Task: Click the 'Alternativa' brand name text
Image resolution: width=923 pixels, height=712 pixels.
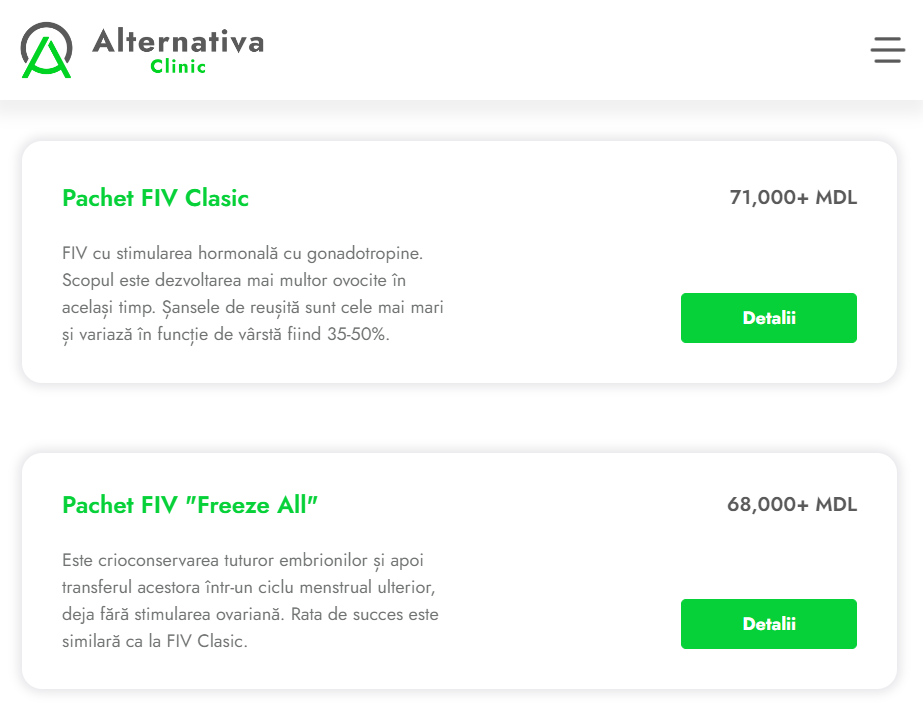Action: (176, 40)
